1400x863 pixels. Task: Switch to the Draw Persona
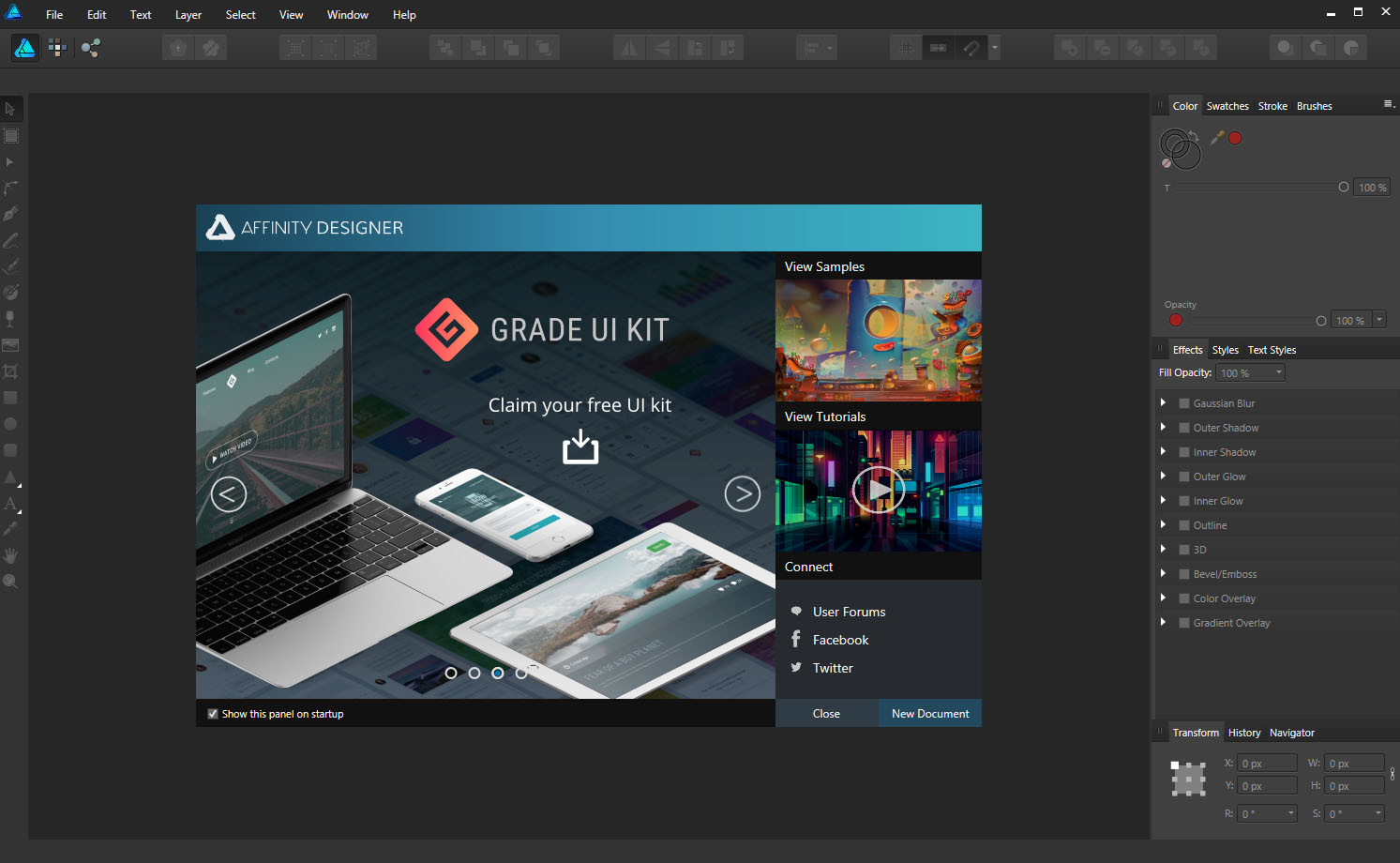(25, 48)
